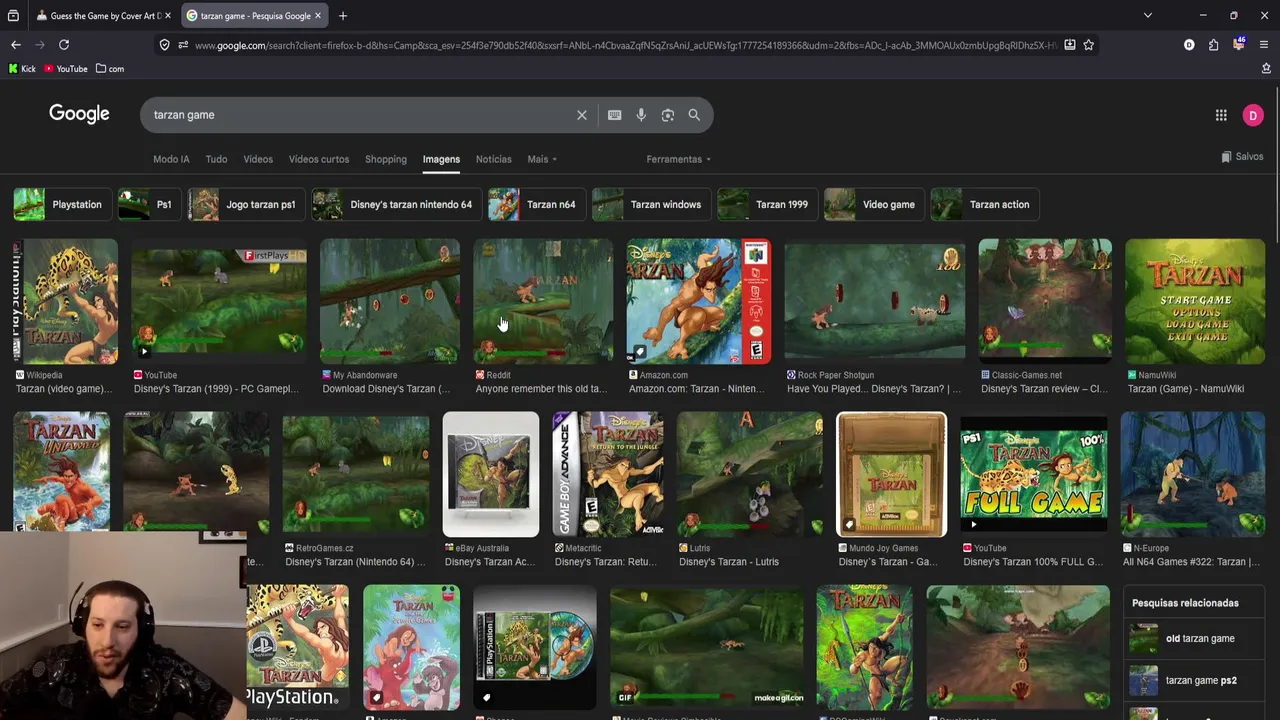Open the NamuWiki Tarzan start menu thumbnail
The image size is (1280, 720).
coord(1195,301)
